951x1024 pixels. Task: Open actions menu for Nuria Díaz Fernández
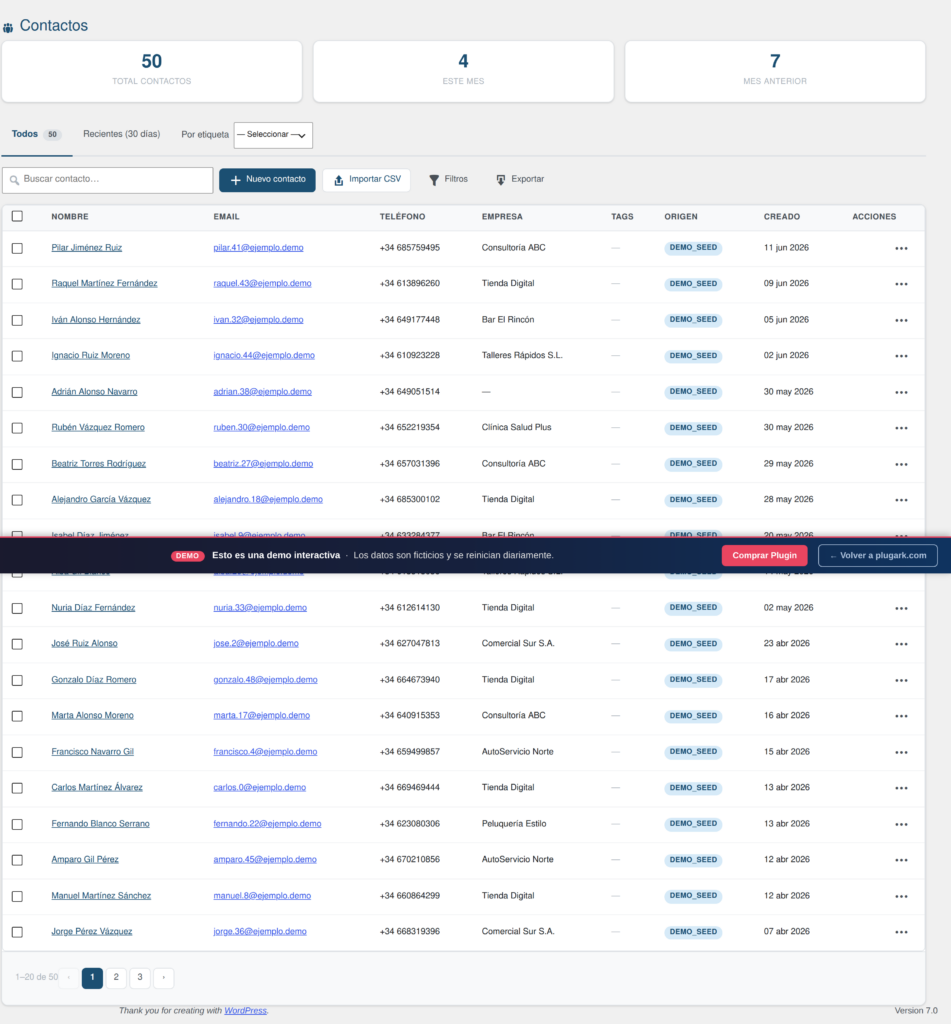coord(901,608)
